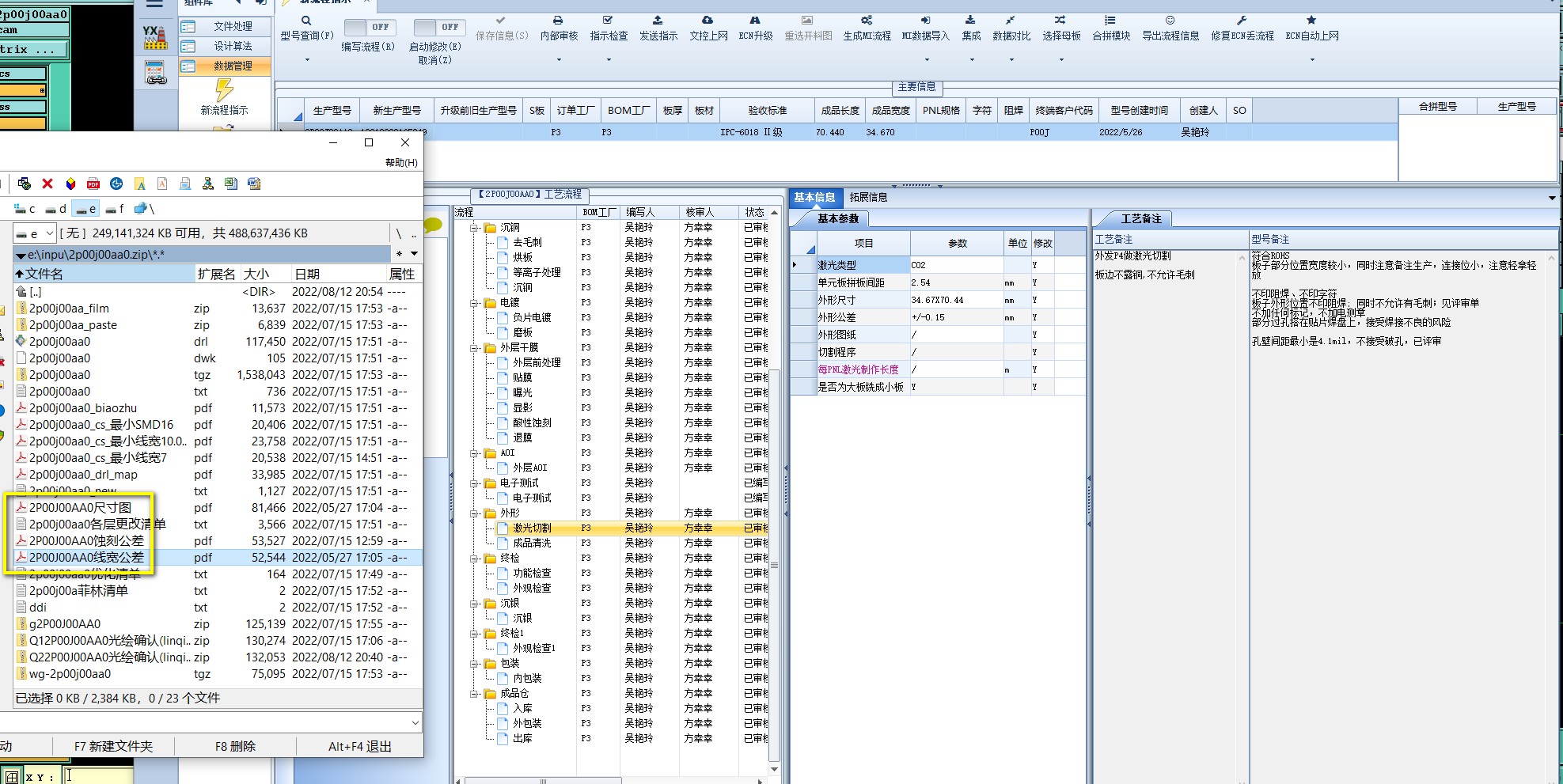The width and height of the screenshot is (1563, 784).
Task: Click the MI数据导入 import icon
Action: (x=925, y=21)
